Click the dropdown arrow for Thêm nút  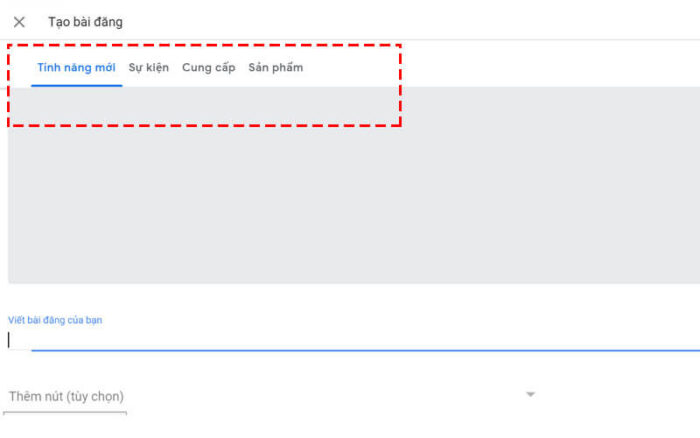click(530, 394)
